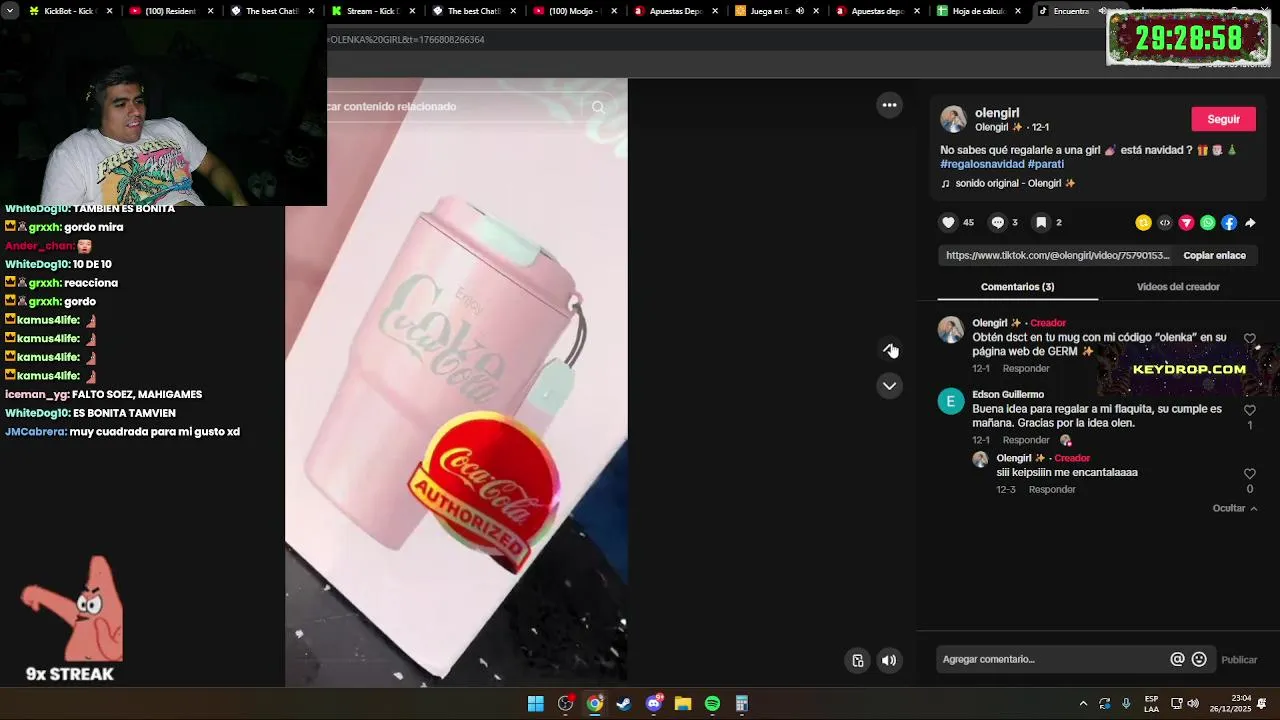Collapse replies with Ocultar
1280x720 pixels.
pos(1235,508)
